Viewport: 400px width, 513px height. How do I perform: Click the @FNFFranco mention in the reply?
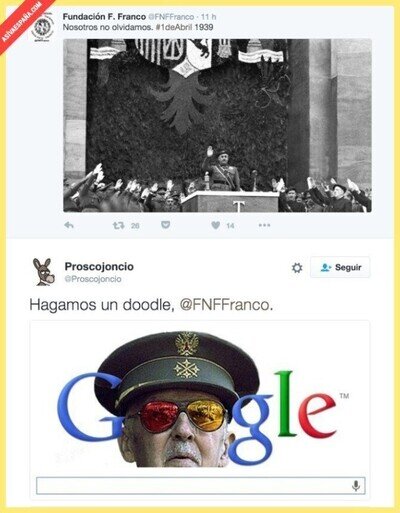(x=225, y=305)
